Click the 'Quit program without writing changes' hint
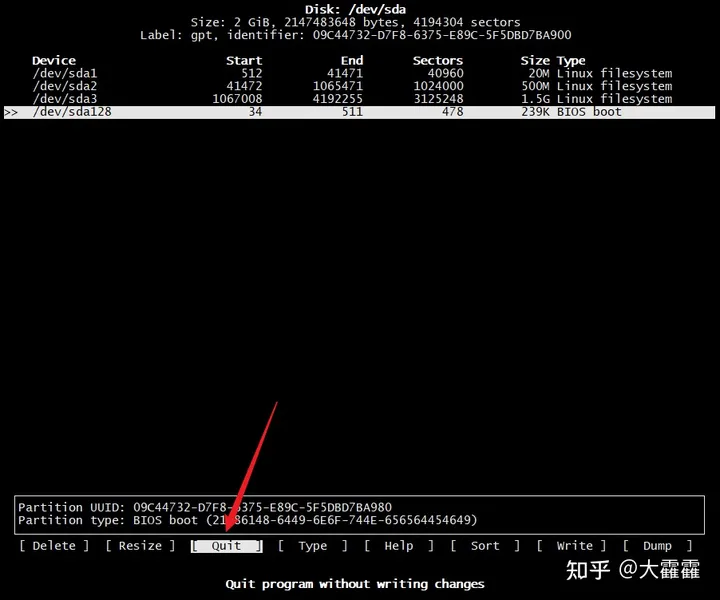Screen dimensions: 720x600 click(355, 584)
